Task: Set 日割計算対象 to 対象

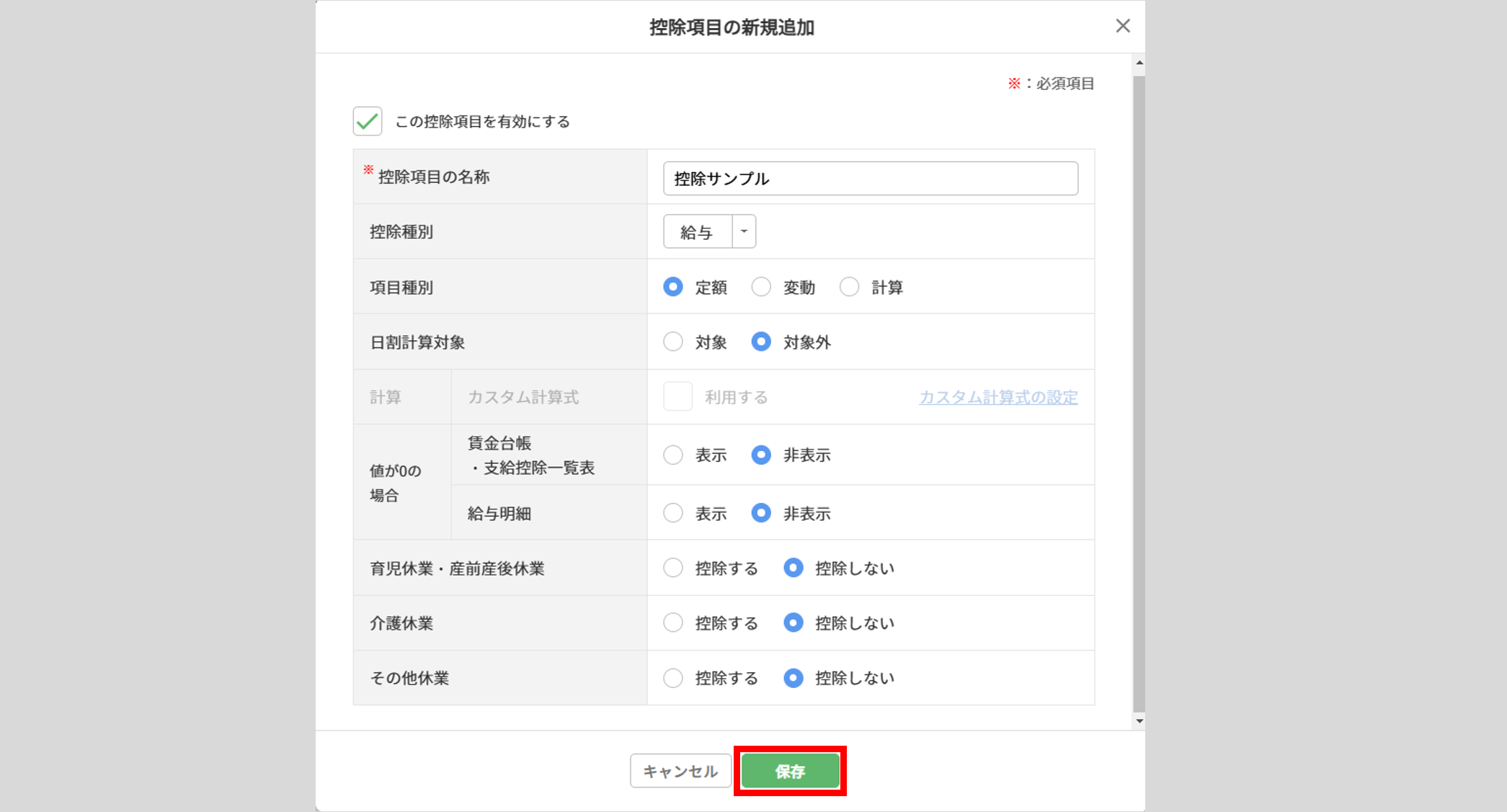Action: 673,342
